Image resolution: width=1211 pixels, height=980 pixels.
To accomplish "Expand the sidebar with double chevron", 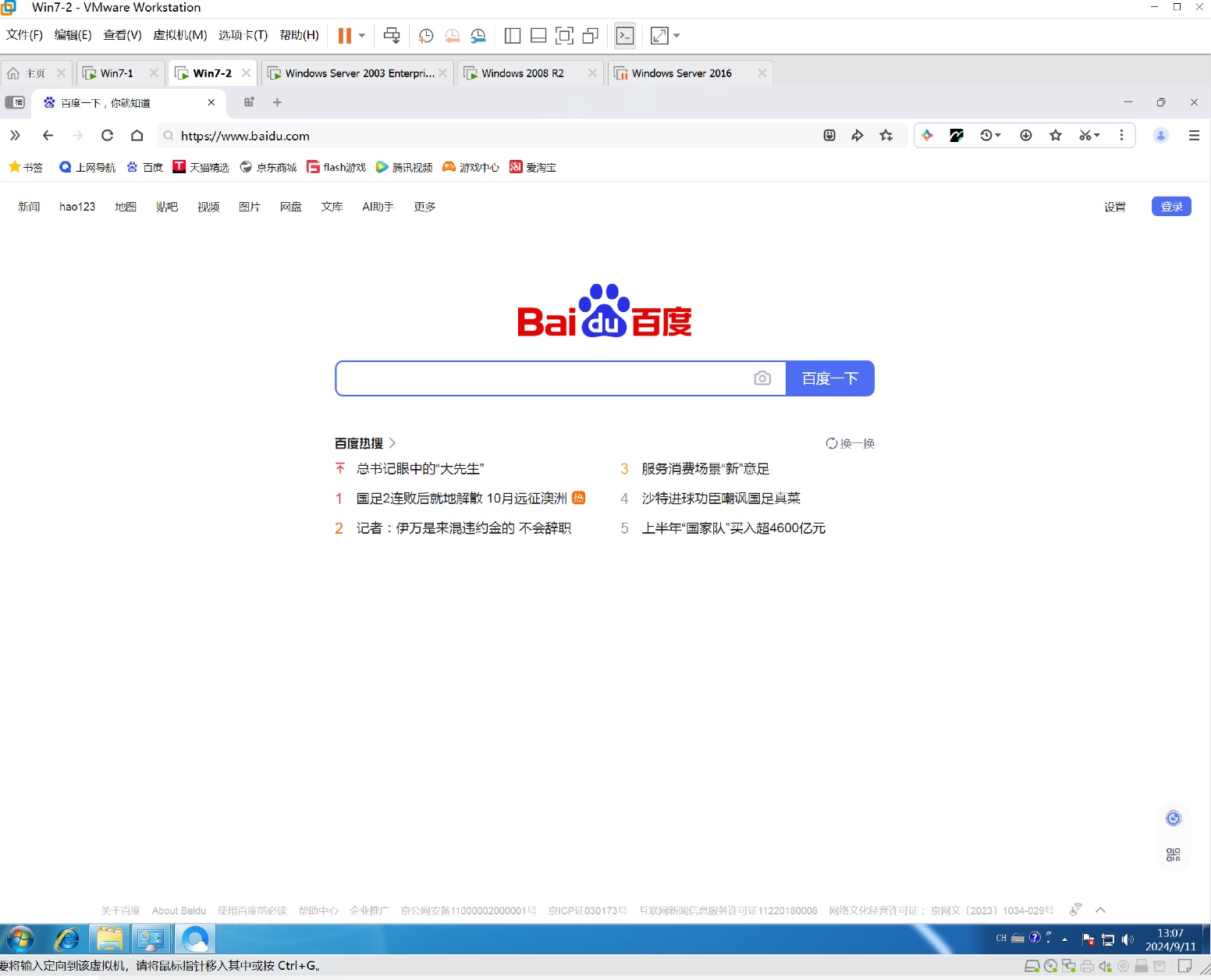I will click(x=15, y=135).
